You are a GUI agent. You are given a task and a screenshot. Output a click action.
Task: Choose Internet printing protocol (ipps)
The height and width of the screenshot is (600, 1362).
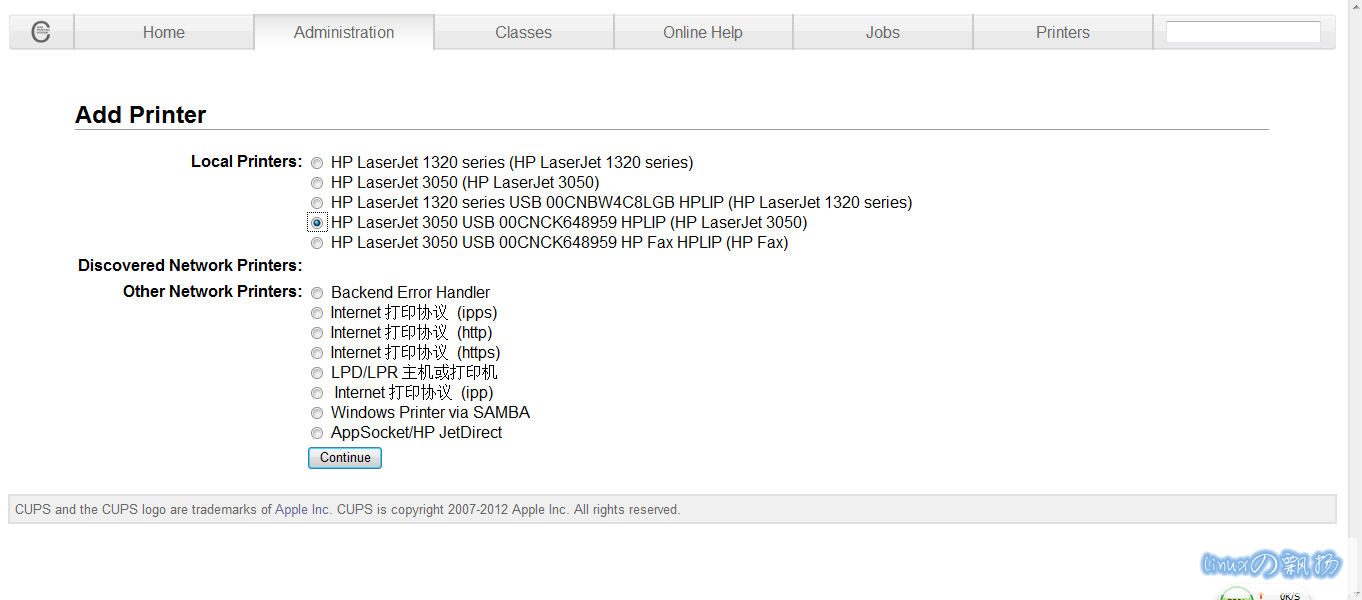317,313
